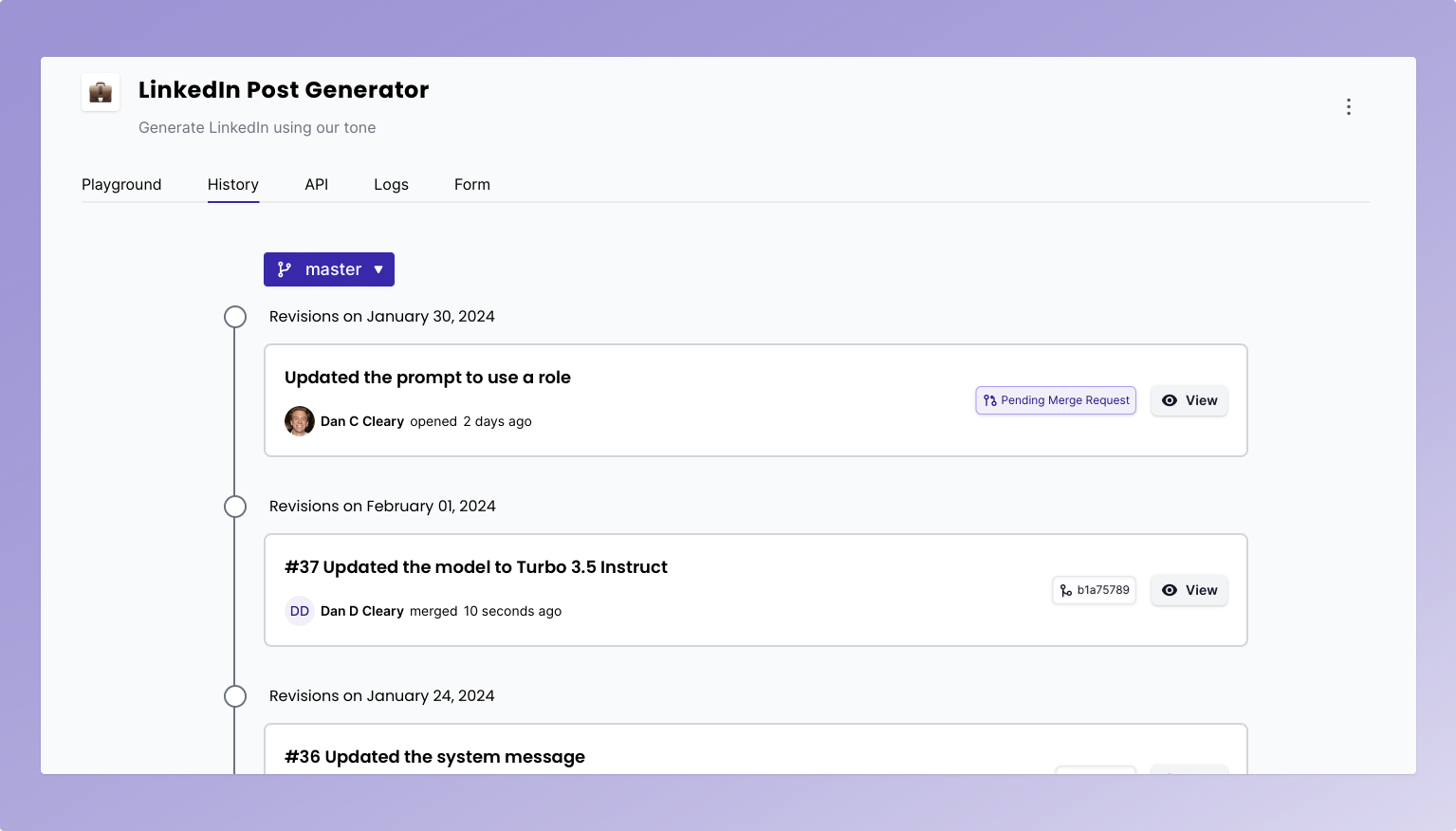This screenshot has width=1456, height=831.
Task: Click the author name Dan D Cleary
Action: point(362,611)
